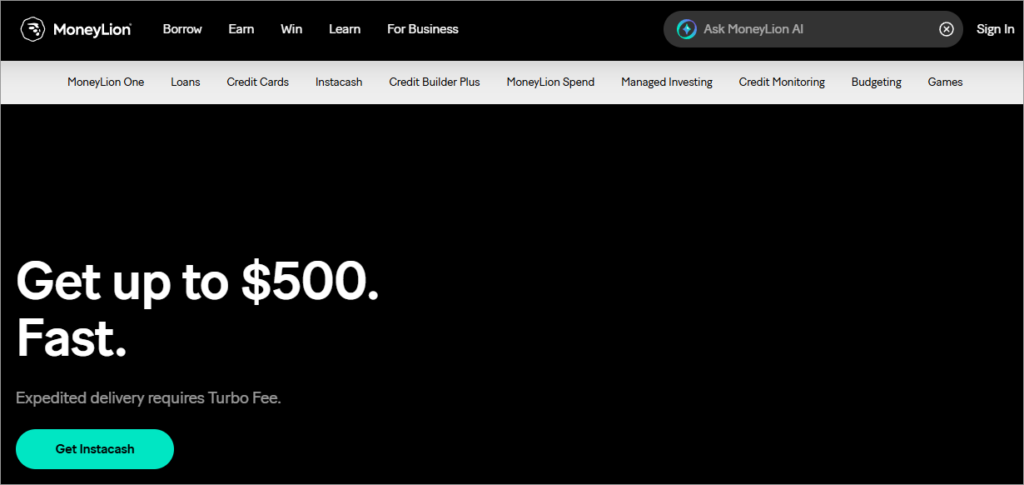The width and height of the screenshot is (1024, 485).
Task: Open the Credit Cards section
Action: (257, 82)
